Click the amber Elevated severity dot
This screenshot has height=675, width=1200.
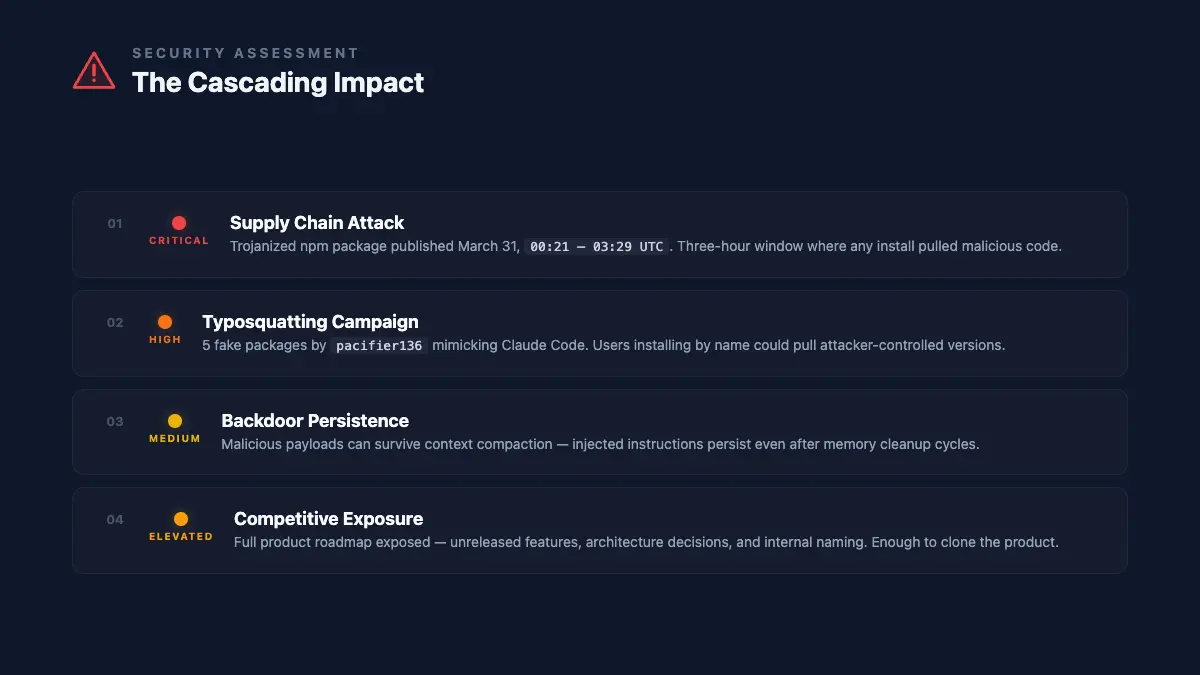pos(181,519)
